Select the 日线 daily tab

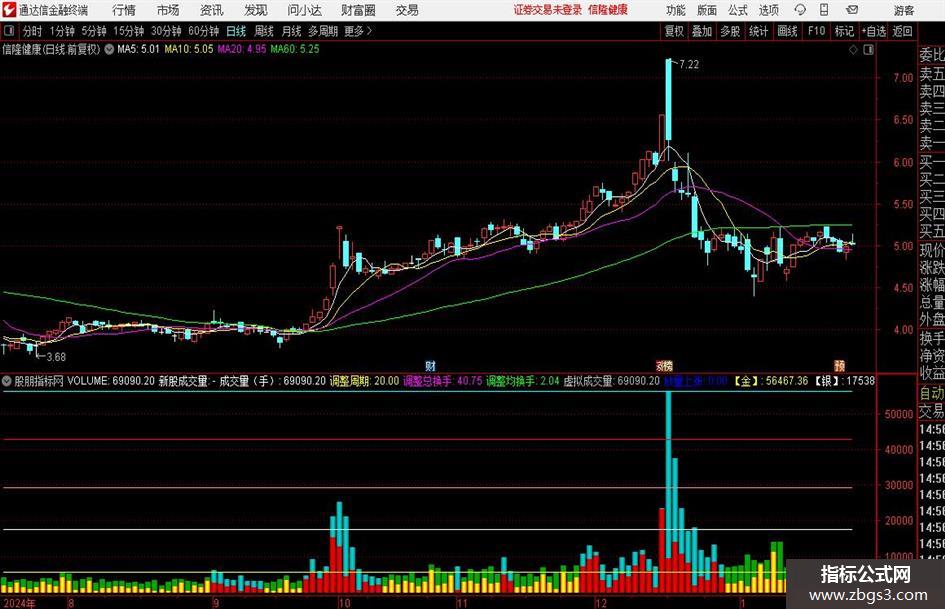point(236,31)
